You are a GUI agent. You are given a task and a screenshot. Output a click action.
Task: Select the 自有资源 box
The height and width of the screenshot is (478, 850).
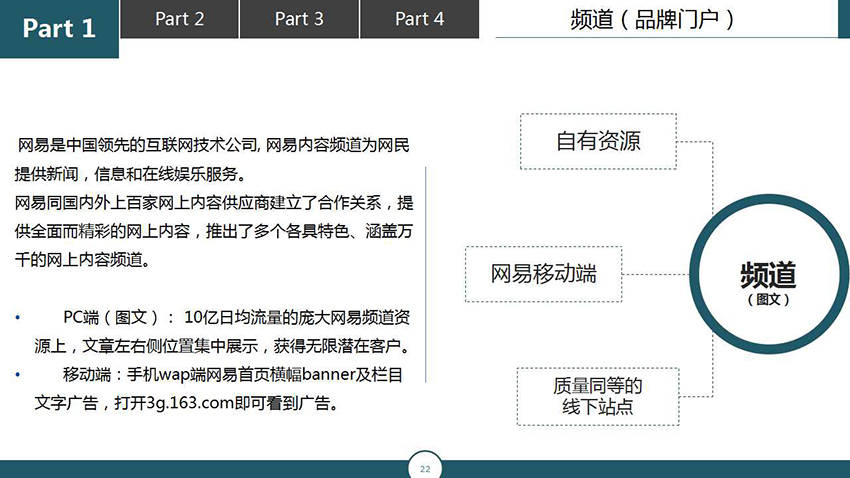(x=598, y=141)
